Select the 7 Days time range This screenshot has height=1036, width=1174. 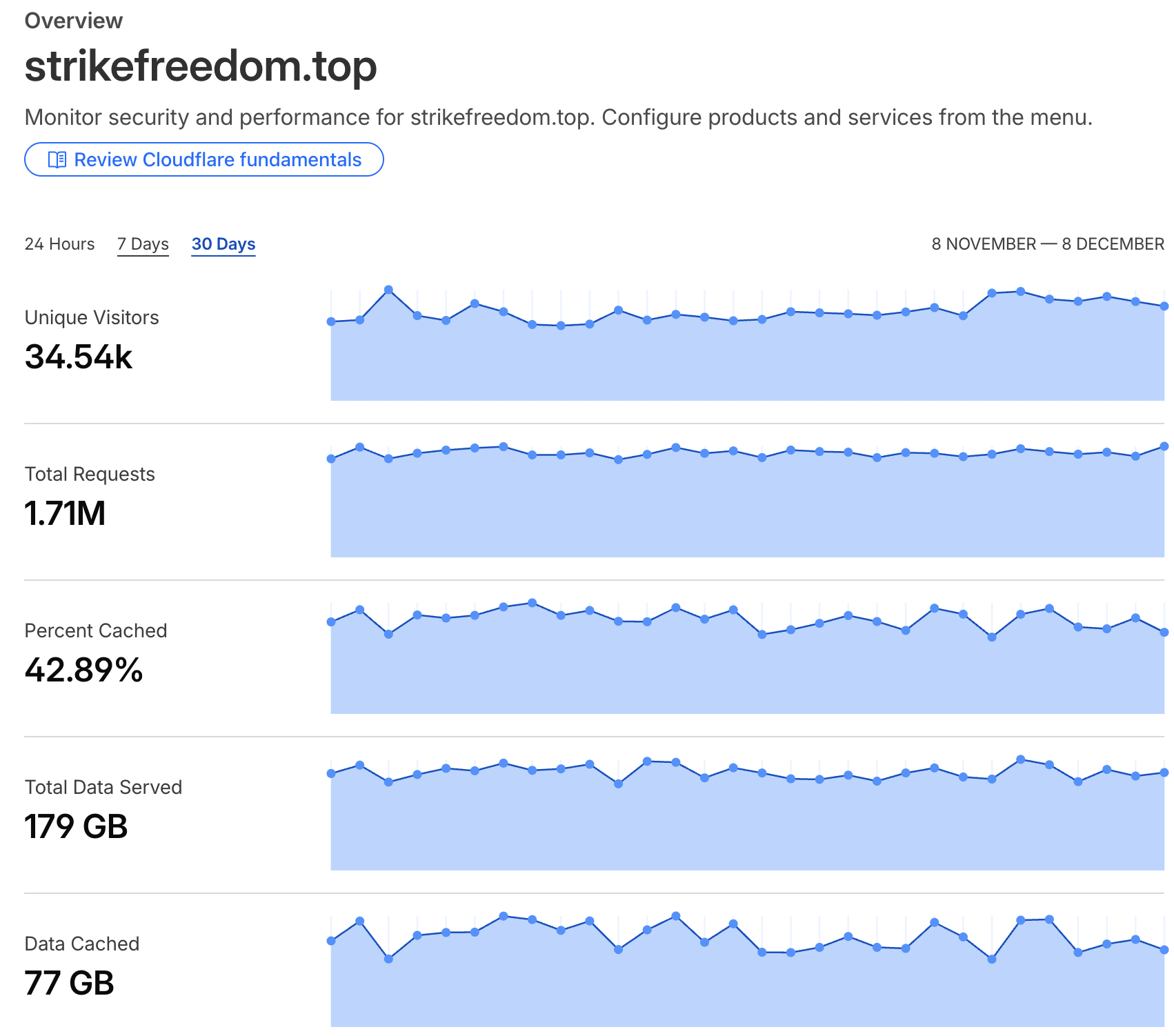click(143, 244)
